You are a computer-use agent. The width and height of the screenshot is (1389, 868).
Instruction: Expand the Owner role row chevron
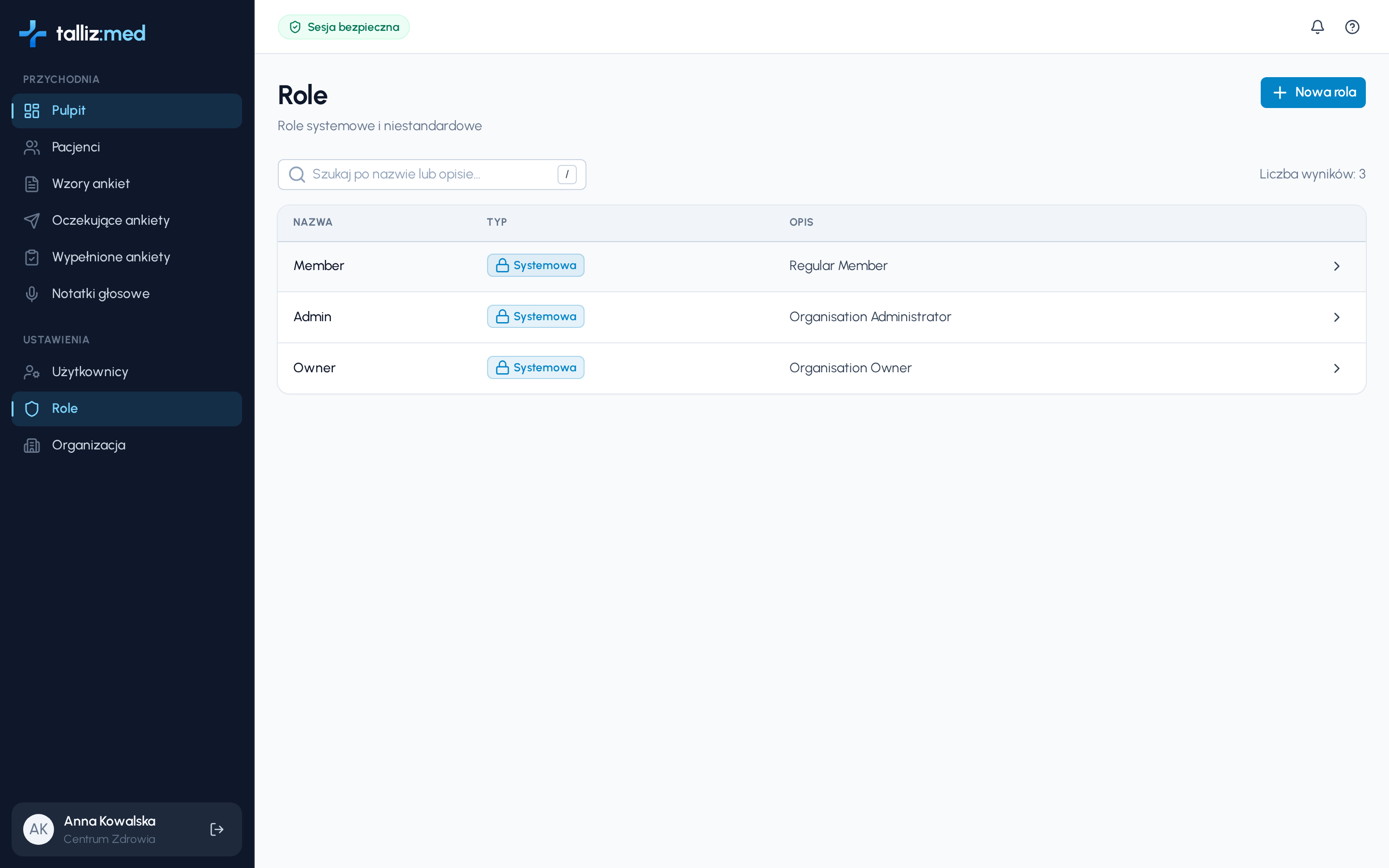click(1336, 368)
